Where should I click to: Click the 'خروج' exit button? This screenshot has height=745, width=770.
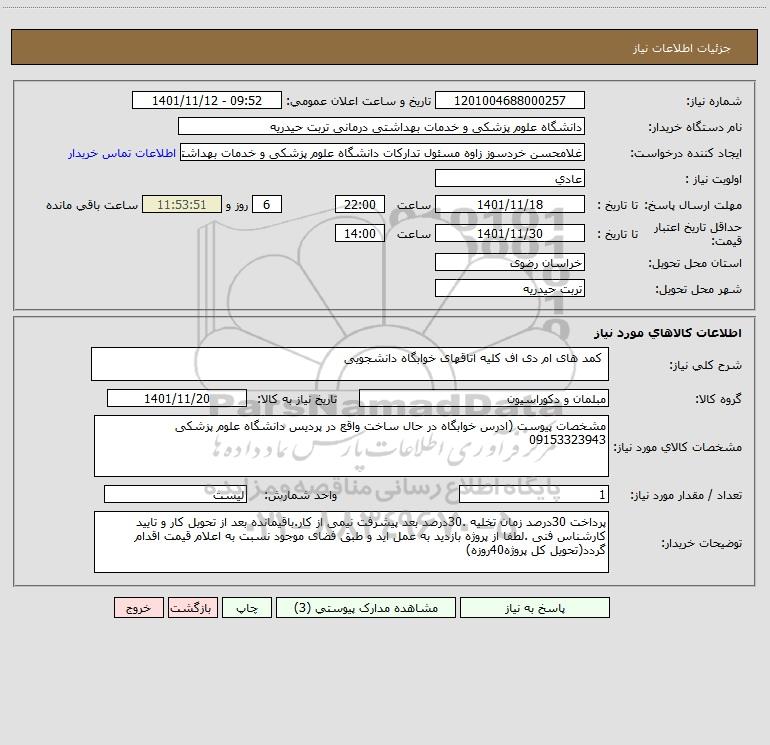tap(138, 608)
